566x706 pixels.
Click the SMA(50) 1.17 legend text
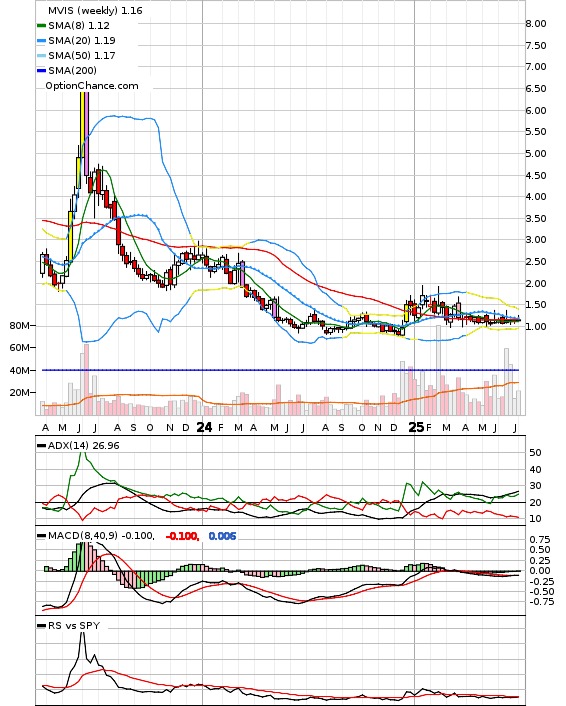coord(82,55)
